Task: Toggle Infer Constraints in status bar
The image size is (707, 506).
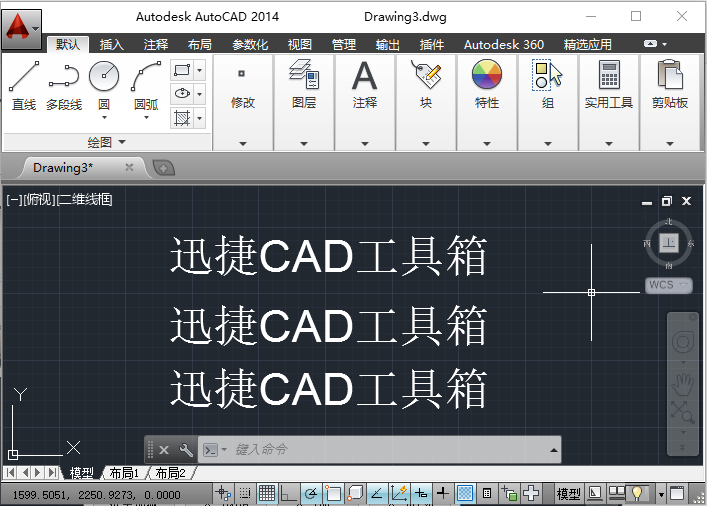Action: [x=223, y=493]
